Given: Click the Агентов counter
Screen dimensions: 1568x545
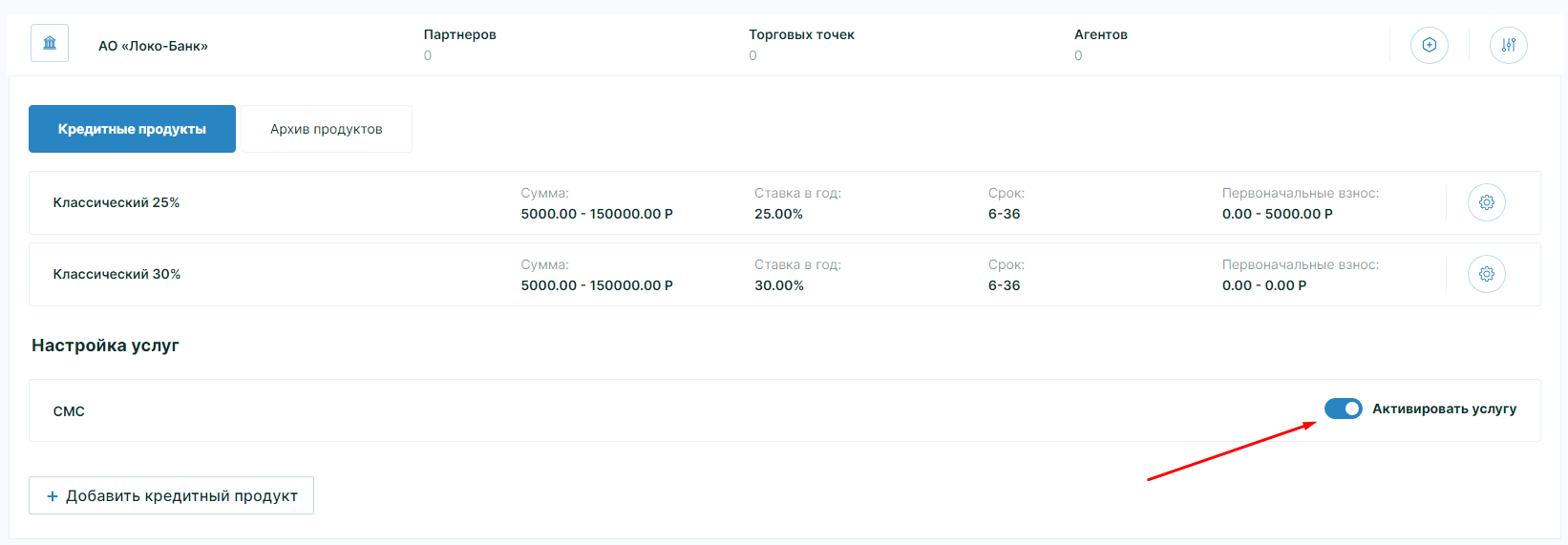Looking at the screenshot, I should coord(1100,44).
